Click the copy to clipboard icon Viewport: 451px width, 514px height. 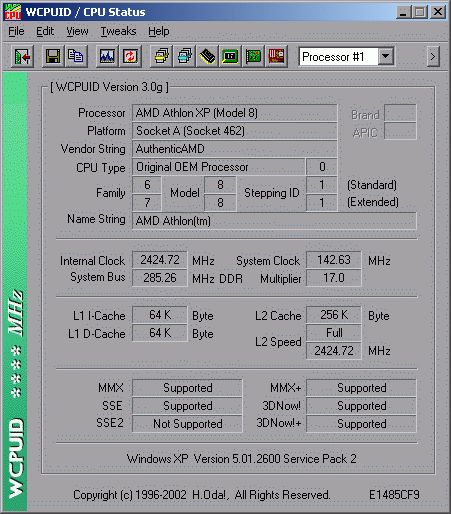tap(76, 57)
